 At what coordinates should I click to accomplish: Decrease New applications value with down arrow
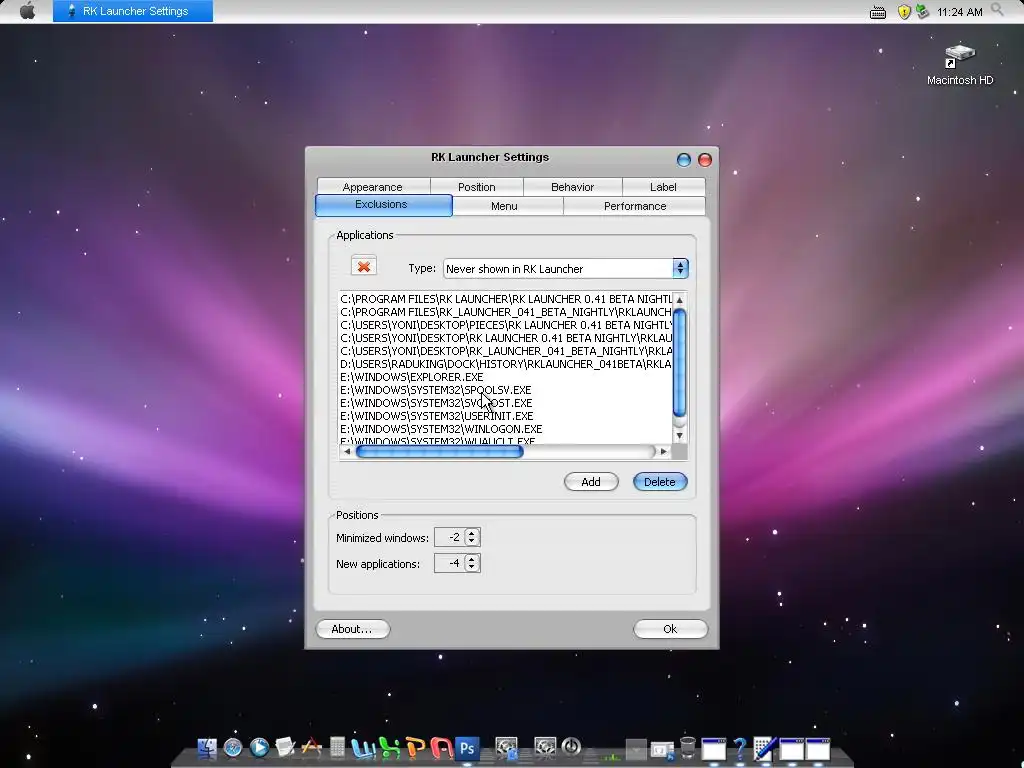pyautogui.click(x=472, y=568)
